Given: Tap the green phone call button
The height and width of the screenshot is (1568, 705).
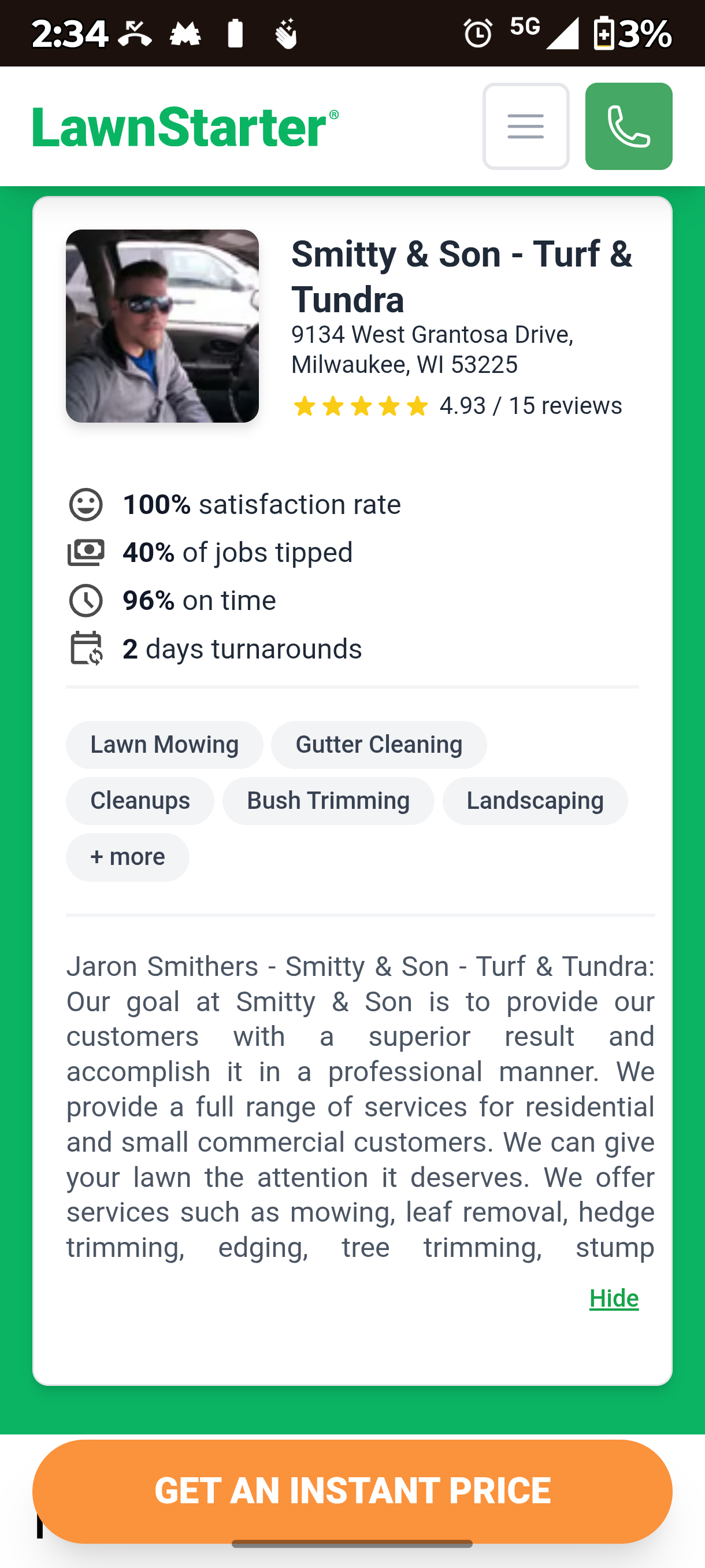Looking at the screenshot, I should pos(628,126).
